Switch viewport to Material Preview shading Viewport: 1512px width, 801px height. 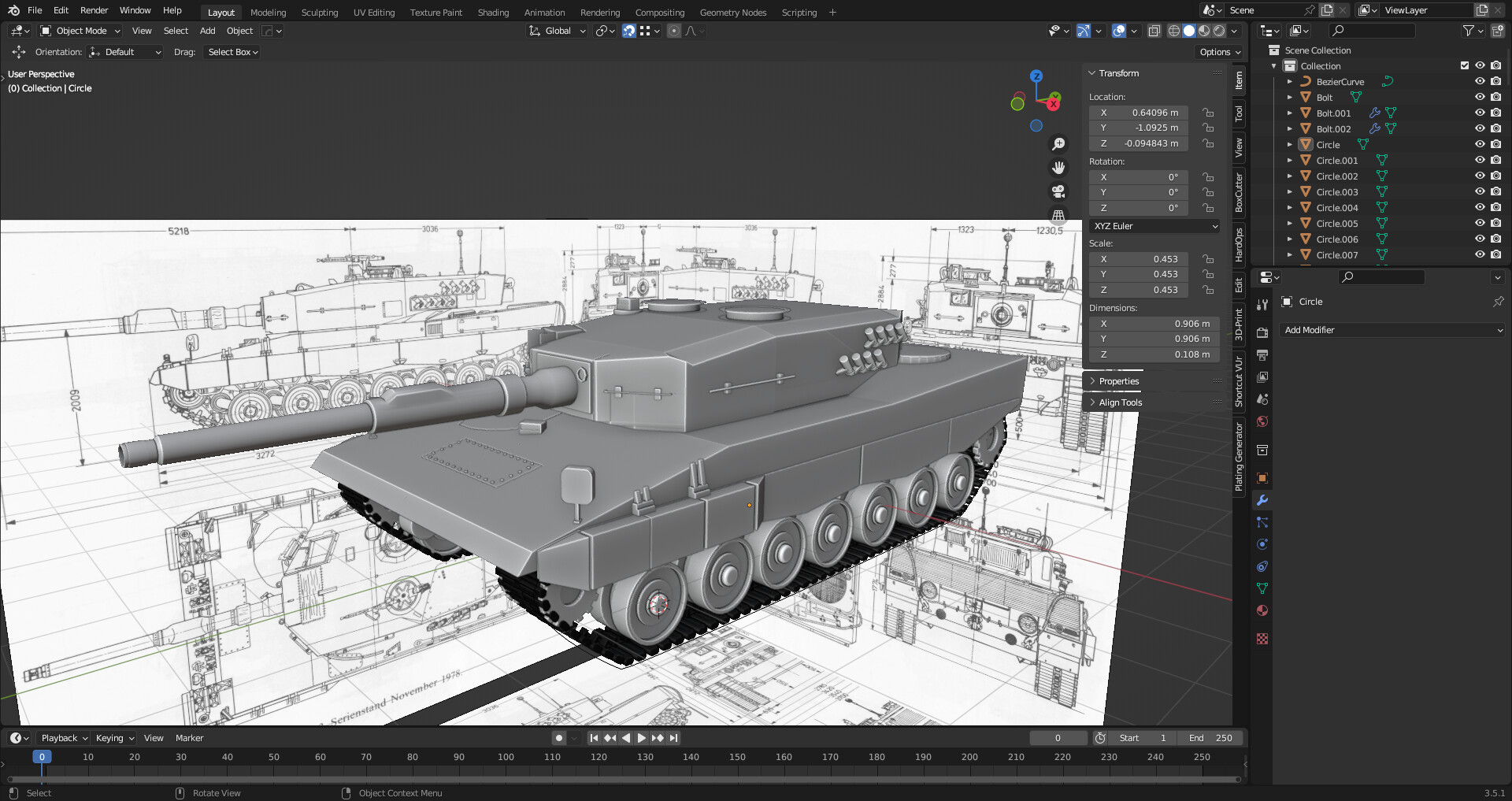click(1203, 31)
